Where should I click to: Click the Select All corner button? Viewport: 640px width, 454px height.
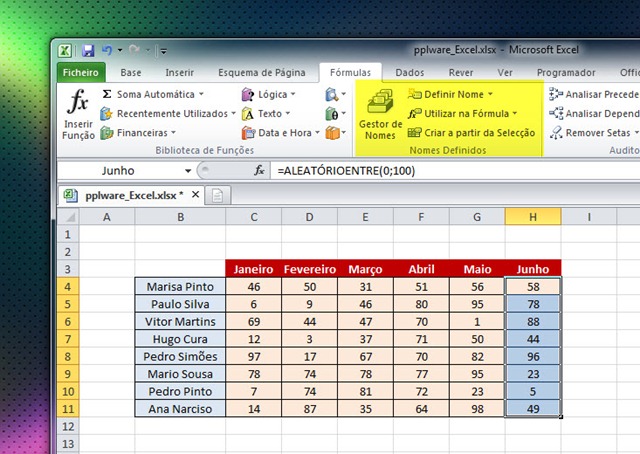click(x=68, y=217)
